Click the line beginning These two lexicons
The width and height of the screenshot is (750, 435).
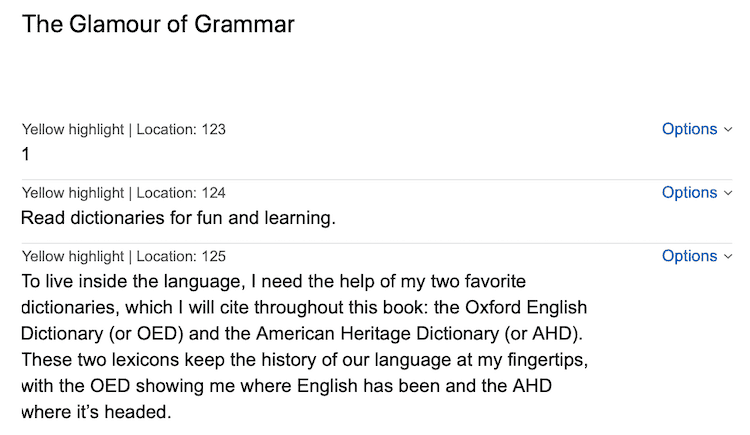[304, 359]
